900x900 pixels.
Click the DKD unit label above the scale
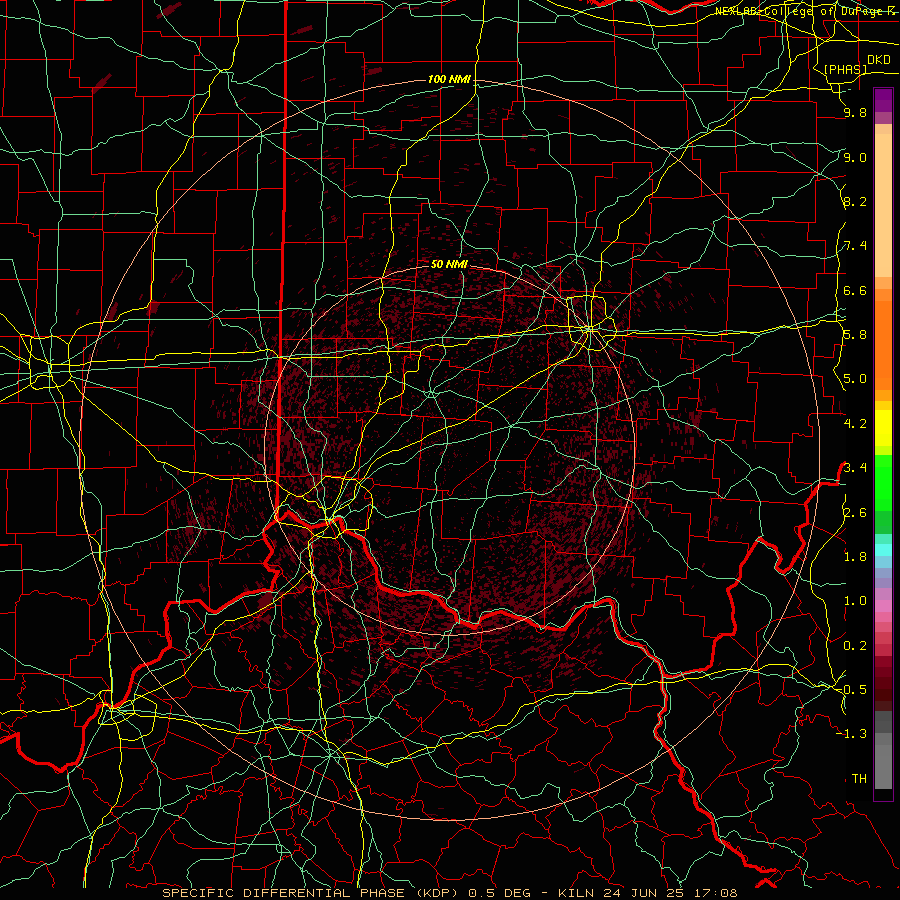[x=878, y=60]
